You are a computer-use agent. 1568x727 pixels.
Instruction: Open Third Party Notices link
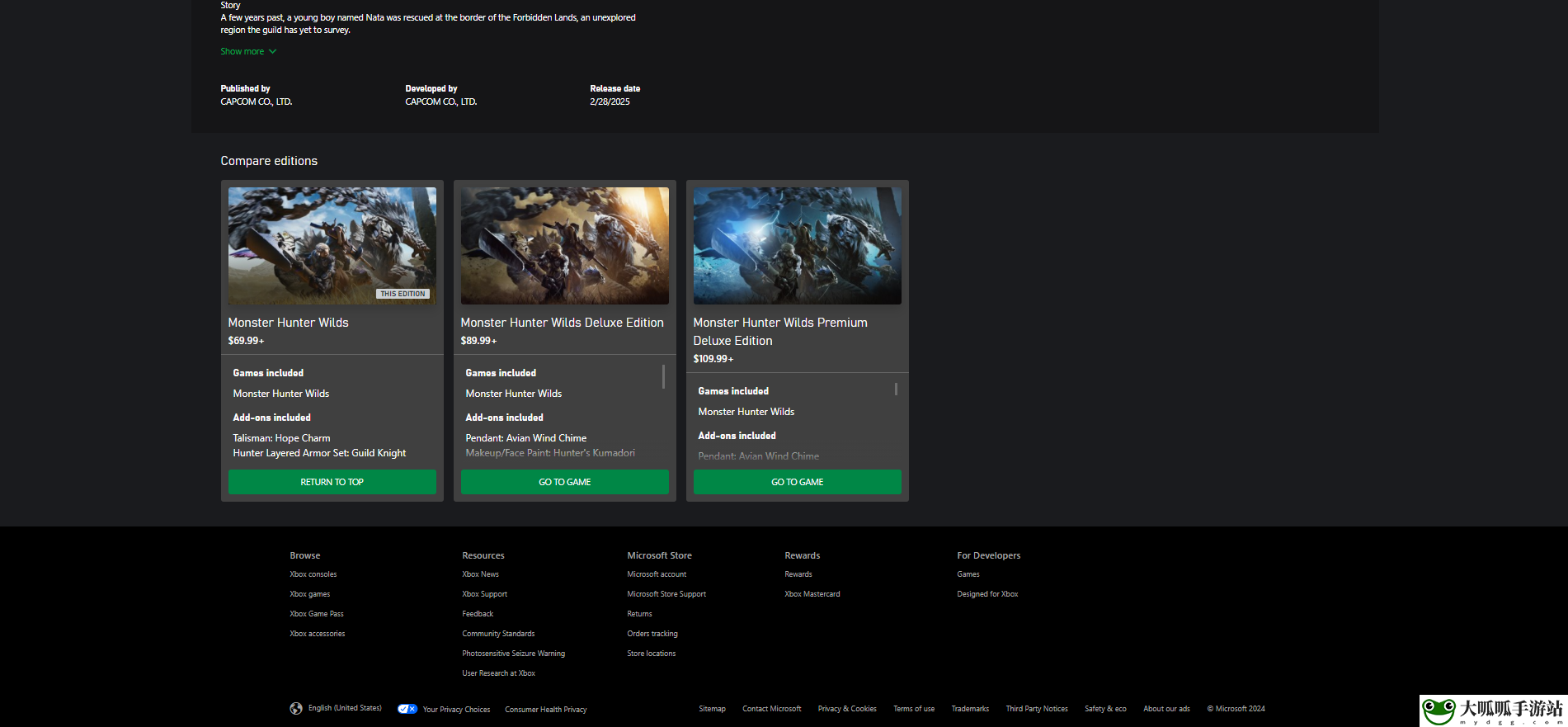point(1037,709)
